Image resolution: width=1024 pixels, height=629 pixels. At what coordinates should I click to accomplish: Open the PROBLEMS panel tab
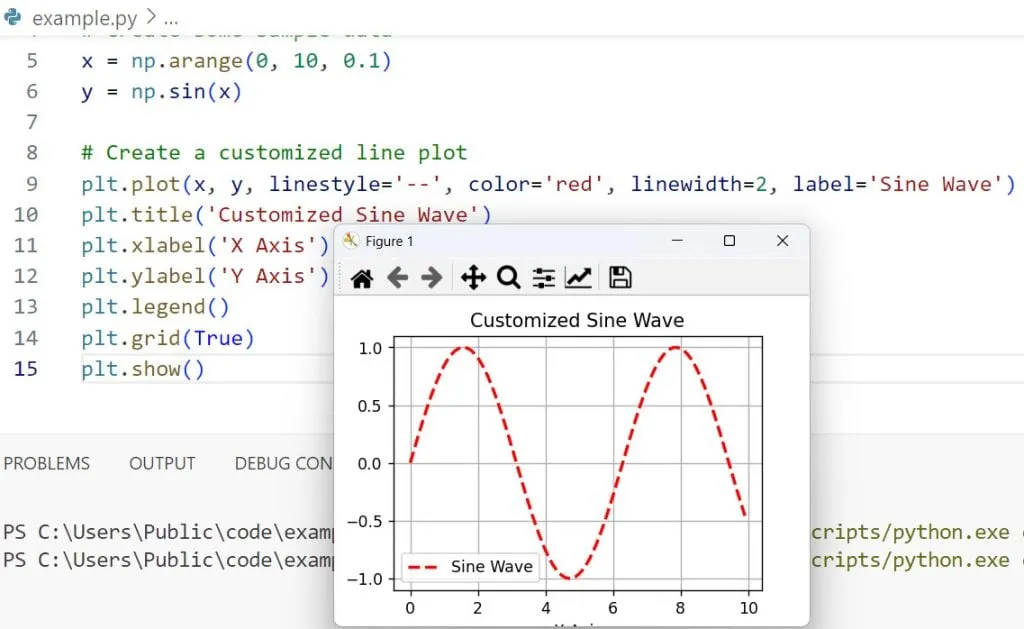point(46,463)
